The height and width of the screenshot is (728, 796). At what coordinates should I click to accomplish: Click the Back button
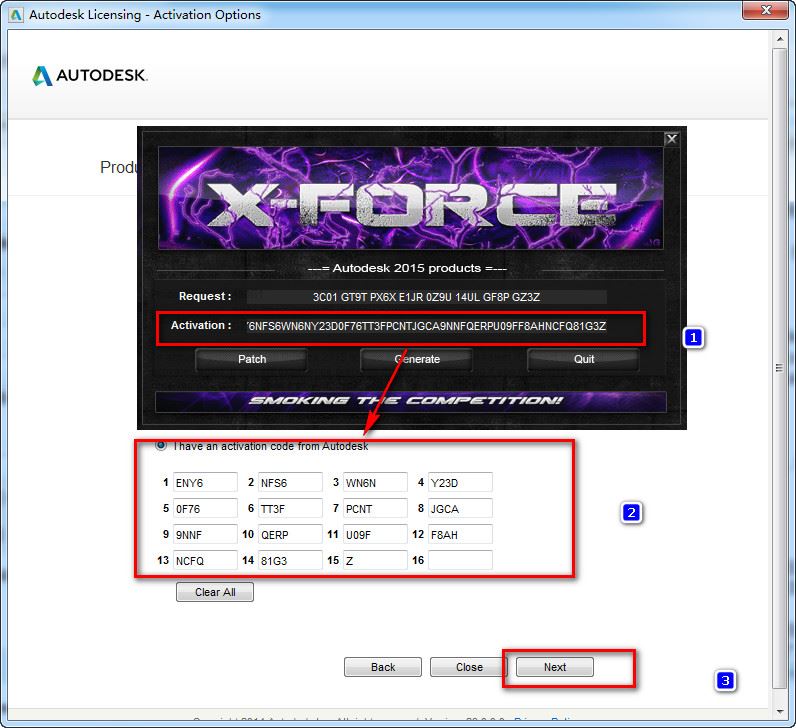tap(383, 667)
